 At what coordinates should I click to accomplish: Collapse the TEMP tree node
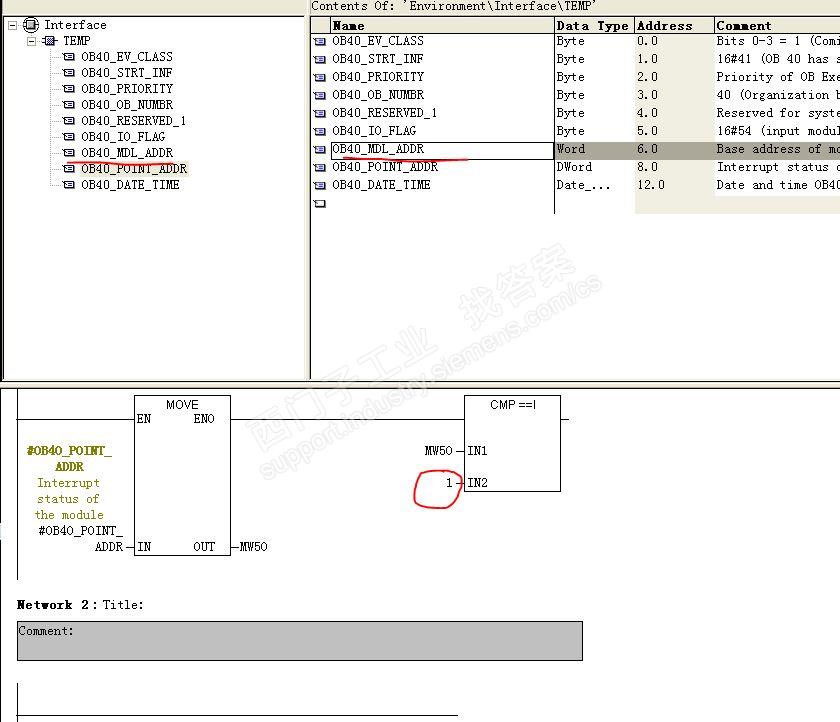pos(32,41)
